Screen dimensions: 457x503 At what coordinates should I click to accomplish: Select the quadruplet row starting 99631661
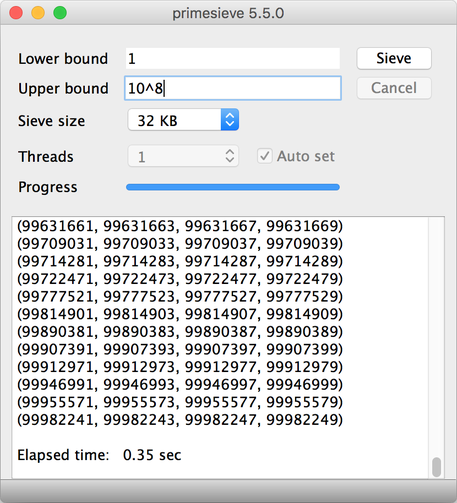pos(180,226)
